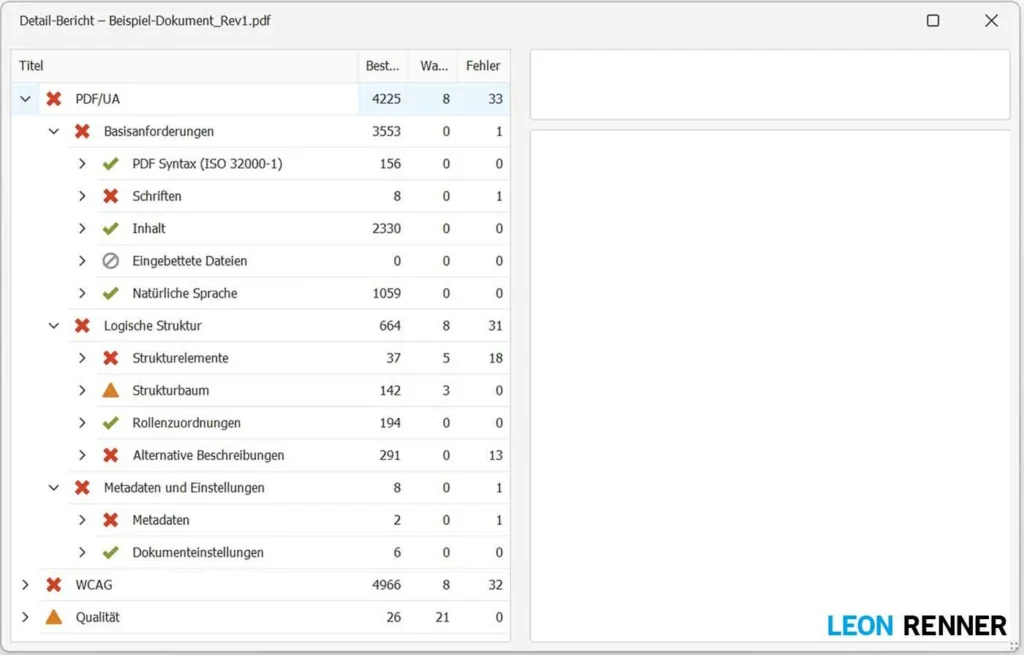Sort by the Fehler column header
The image size is (1024, 655).
[483, 66]
